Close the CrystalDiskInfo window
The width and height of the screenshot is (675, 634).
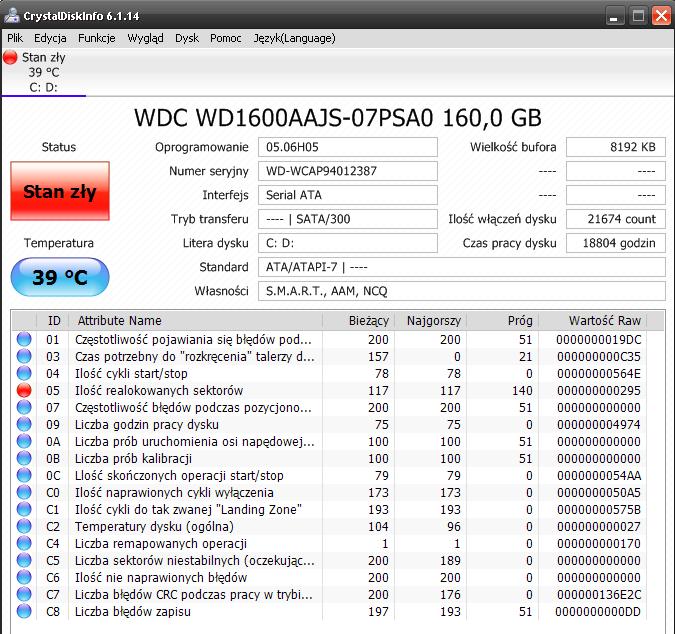coord(662,16)
